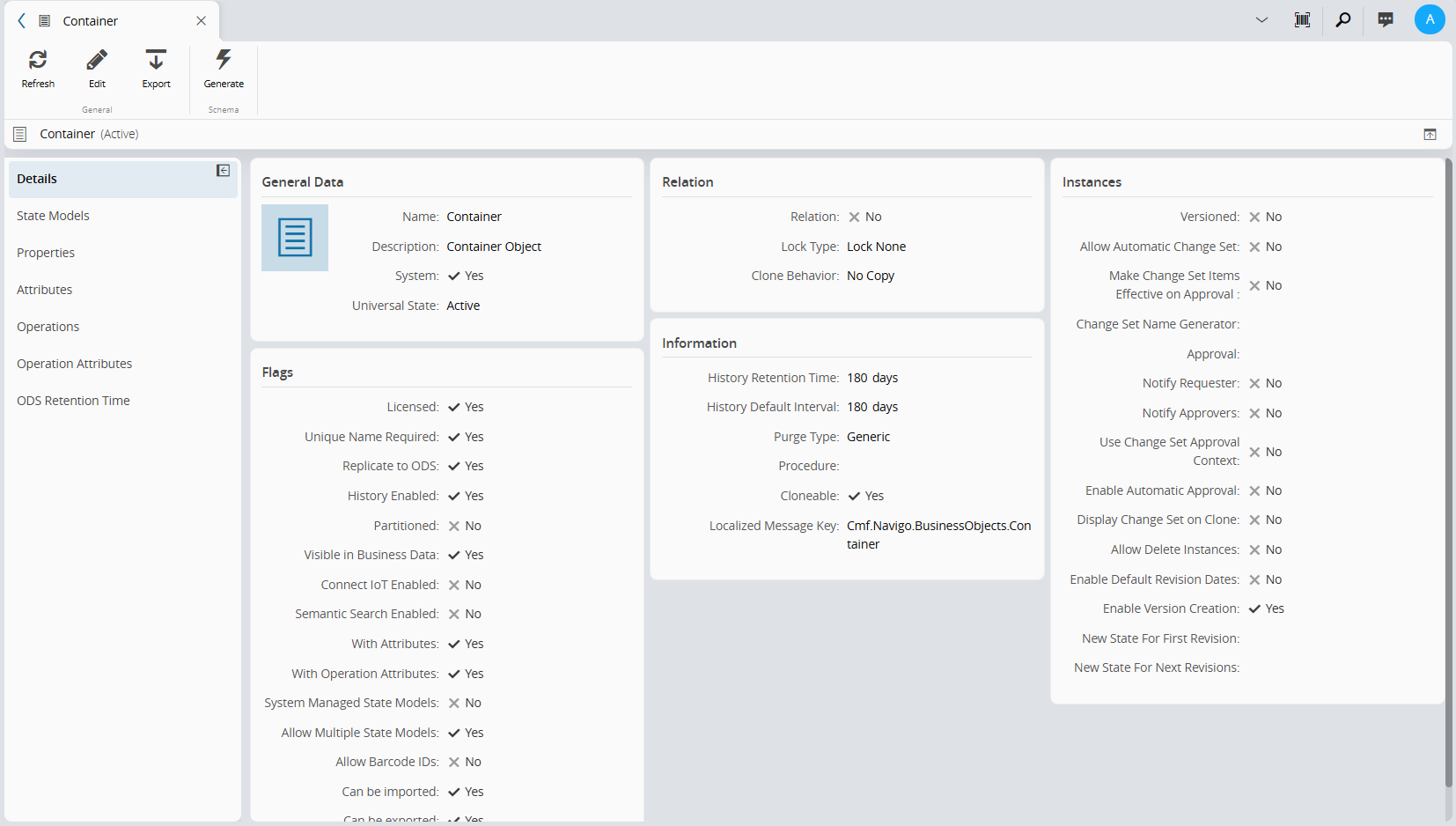
Task: Collapse the left Details side panel
Action: (x=224, y=170)
